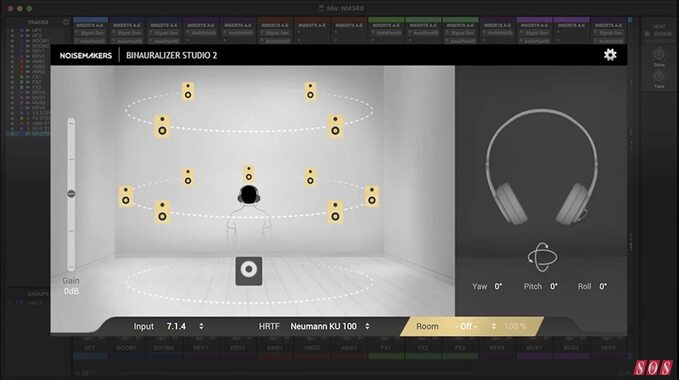Click the large headphones orientation model
Image resolution: width=679 pixels, height=380 pixels.
542,167
